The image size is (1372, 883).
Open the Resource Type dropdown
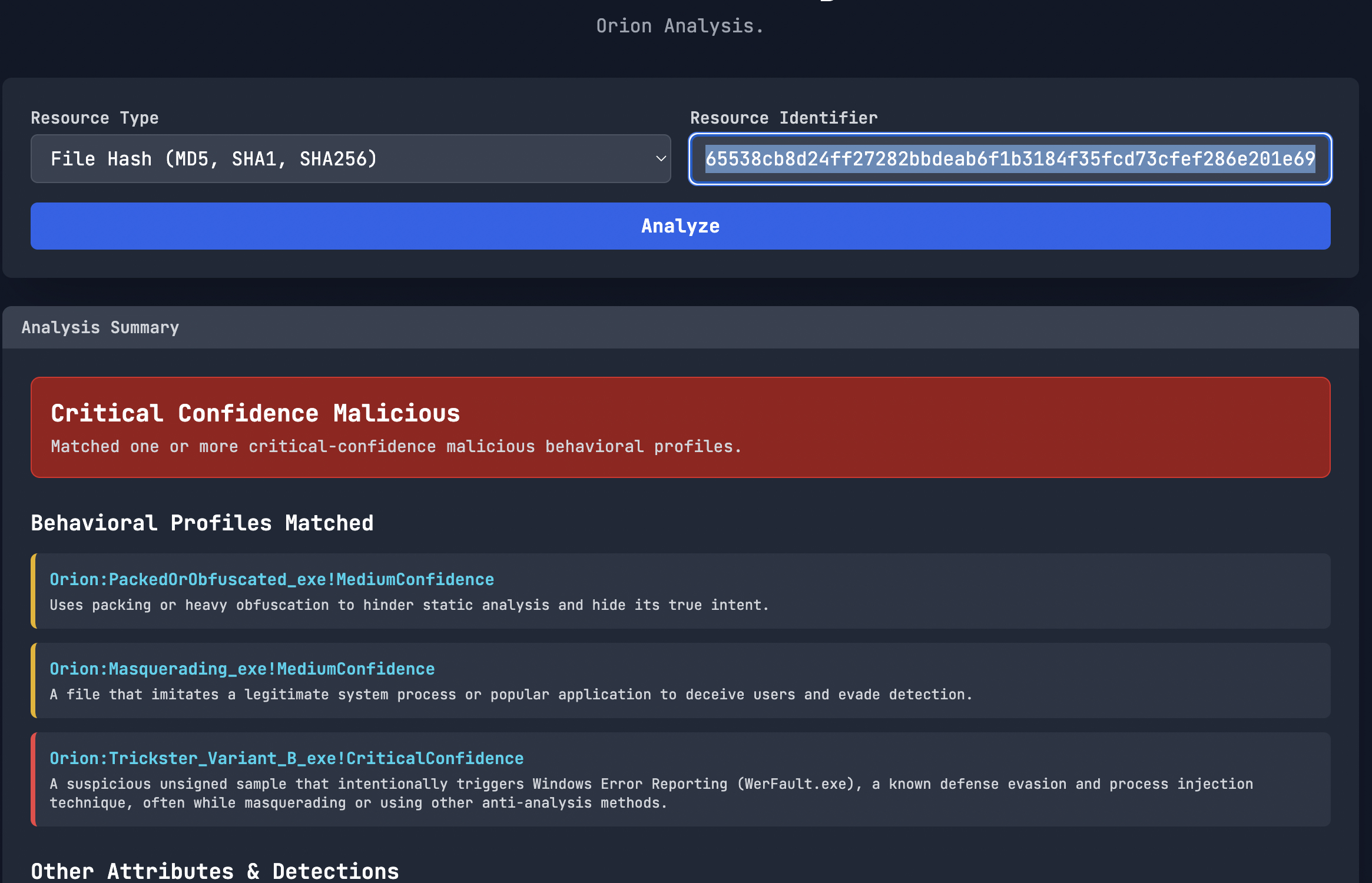pos(350,159)
